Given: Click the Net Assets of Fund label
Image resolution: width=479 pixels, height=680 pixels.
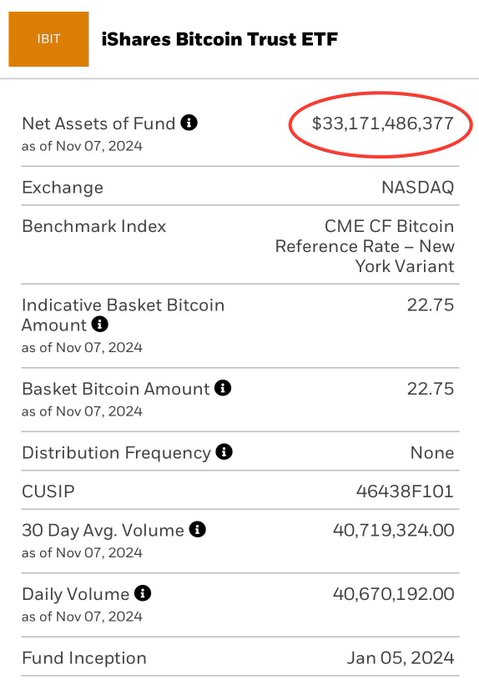Looking at the screenshot, I should (x=98, y=124).
